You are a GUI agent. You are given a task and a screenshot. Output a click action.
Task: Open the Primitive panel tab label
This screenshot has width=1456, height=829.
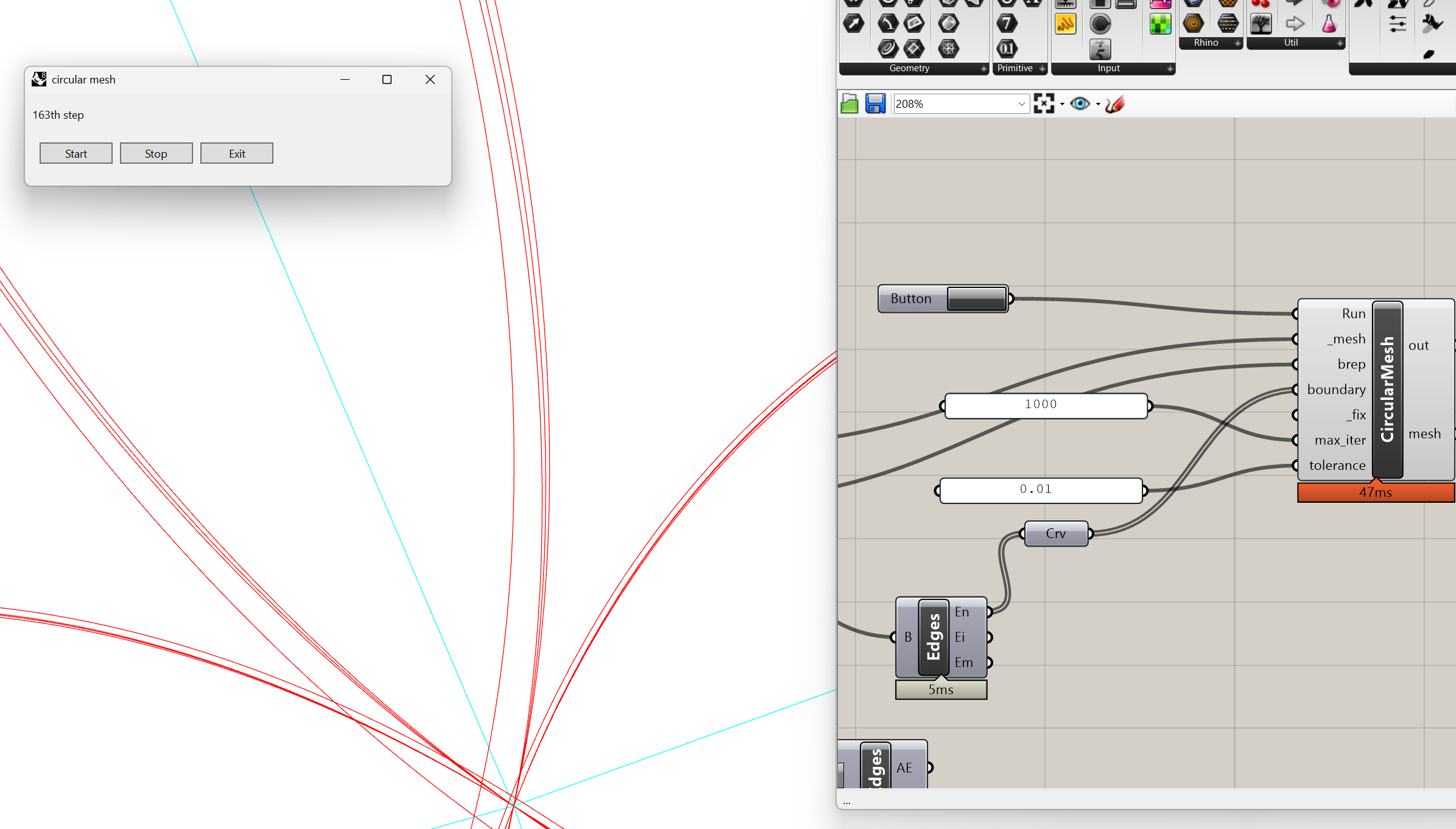coord(1015,68)
